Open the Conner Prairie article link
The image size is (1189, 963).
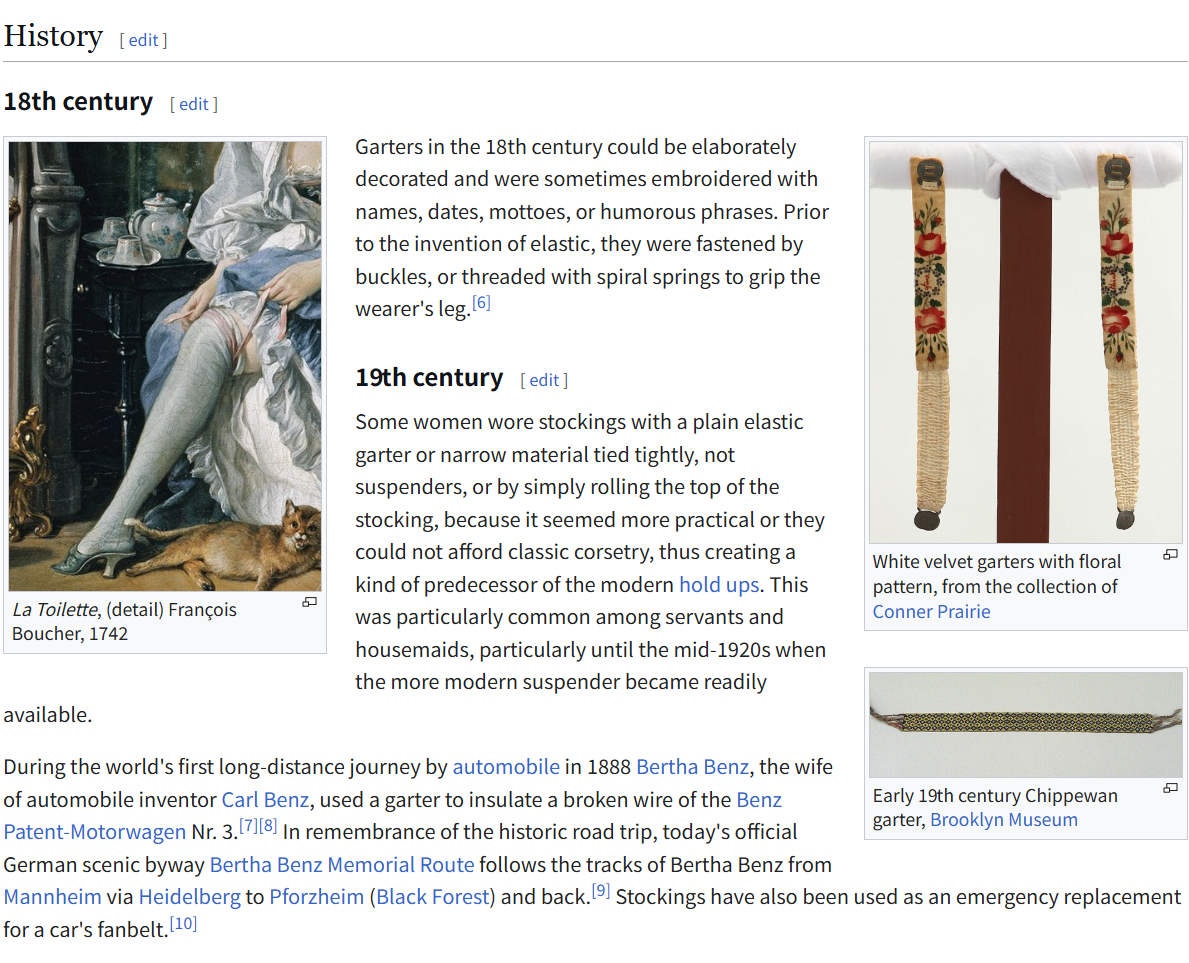(931, 611)
